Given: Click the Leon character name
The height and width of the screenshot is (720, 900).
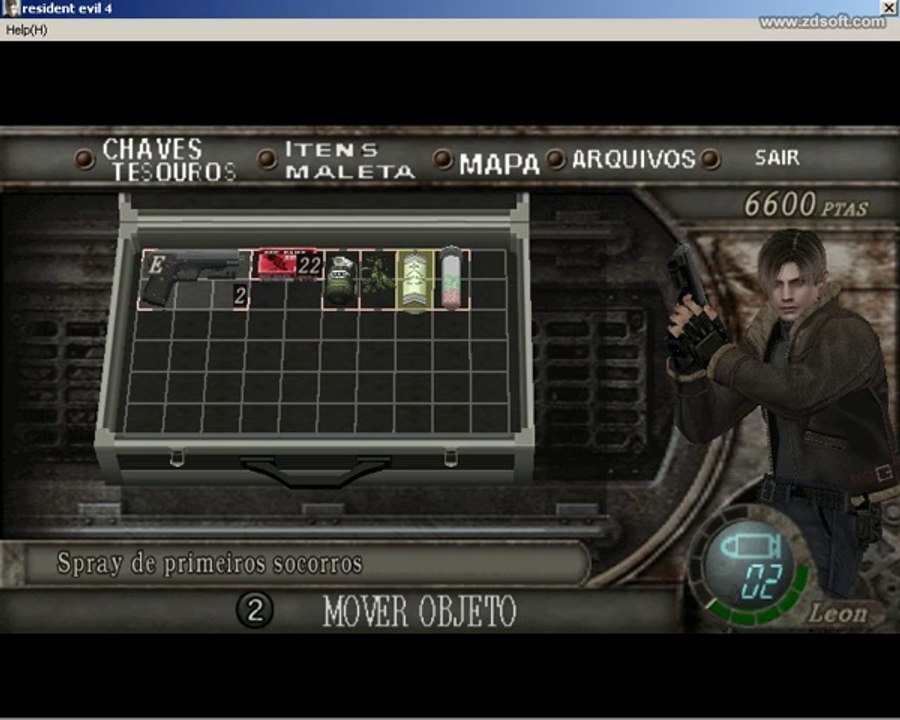Looking at the screenshot, I should click(837, 614).
